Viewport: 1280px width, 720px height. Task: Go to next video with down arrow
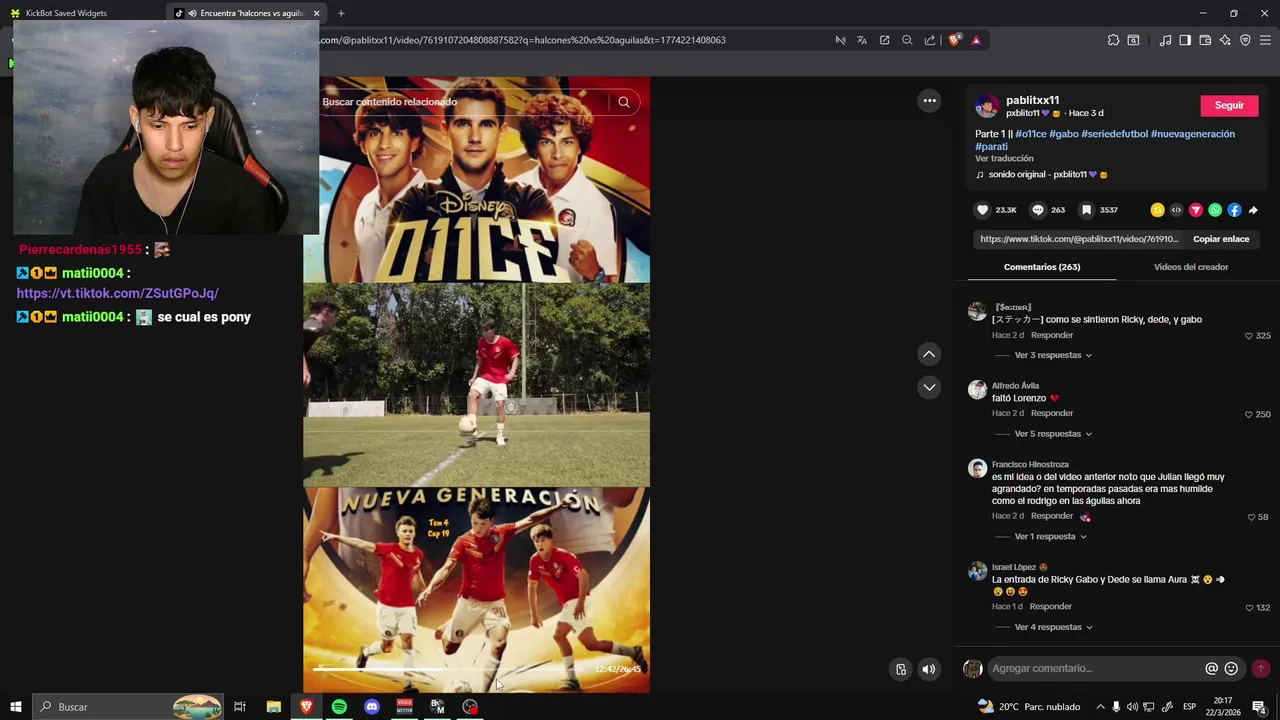coord(929,387)
